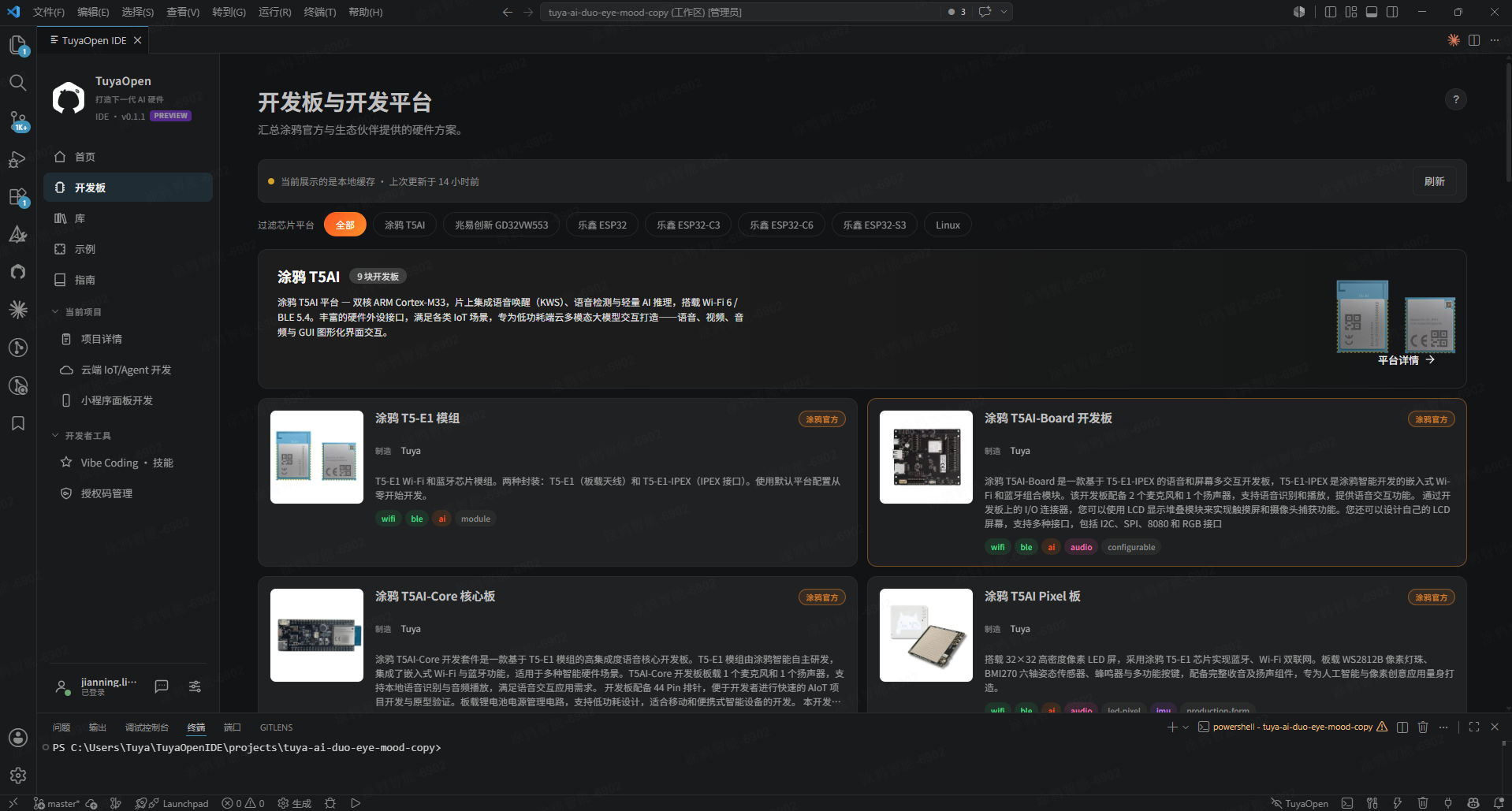Image resolution: width=1512 pixels, height=811 pixels.
Task: Open the 终端(T) menu
Action: [x=320, y=12]
